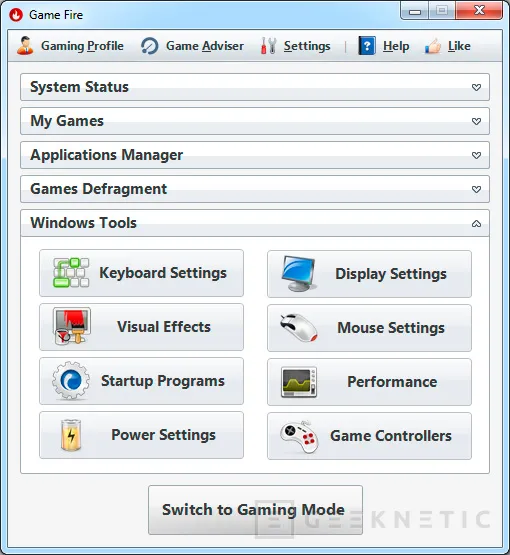The height and width of the screenshot is (555, 510).
Task: Open Visual Effects
Action: (x=142, y=327)
